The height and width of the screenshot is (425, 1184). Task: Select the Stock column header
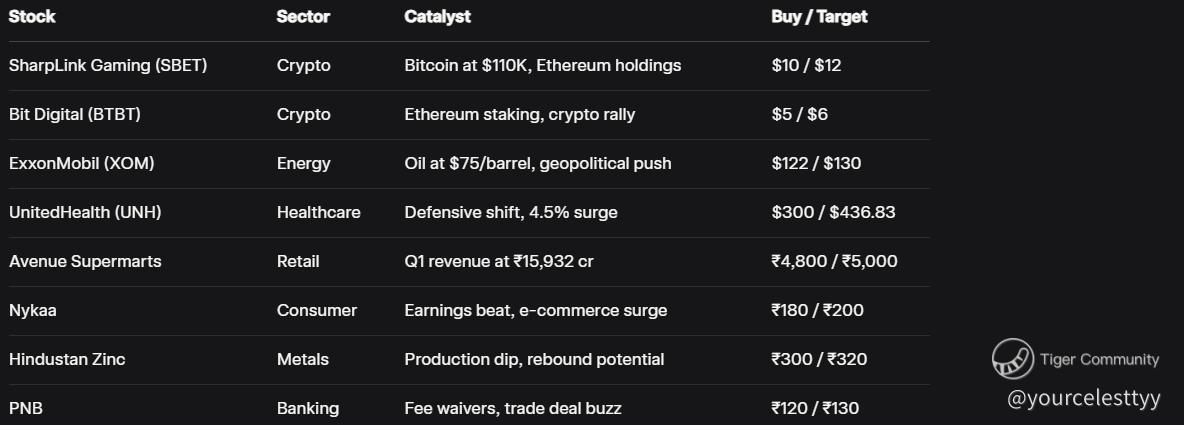coord(32,16)
